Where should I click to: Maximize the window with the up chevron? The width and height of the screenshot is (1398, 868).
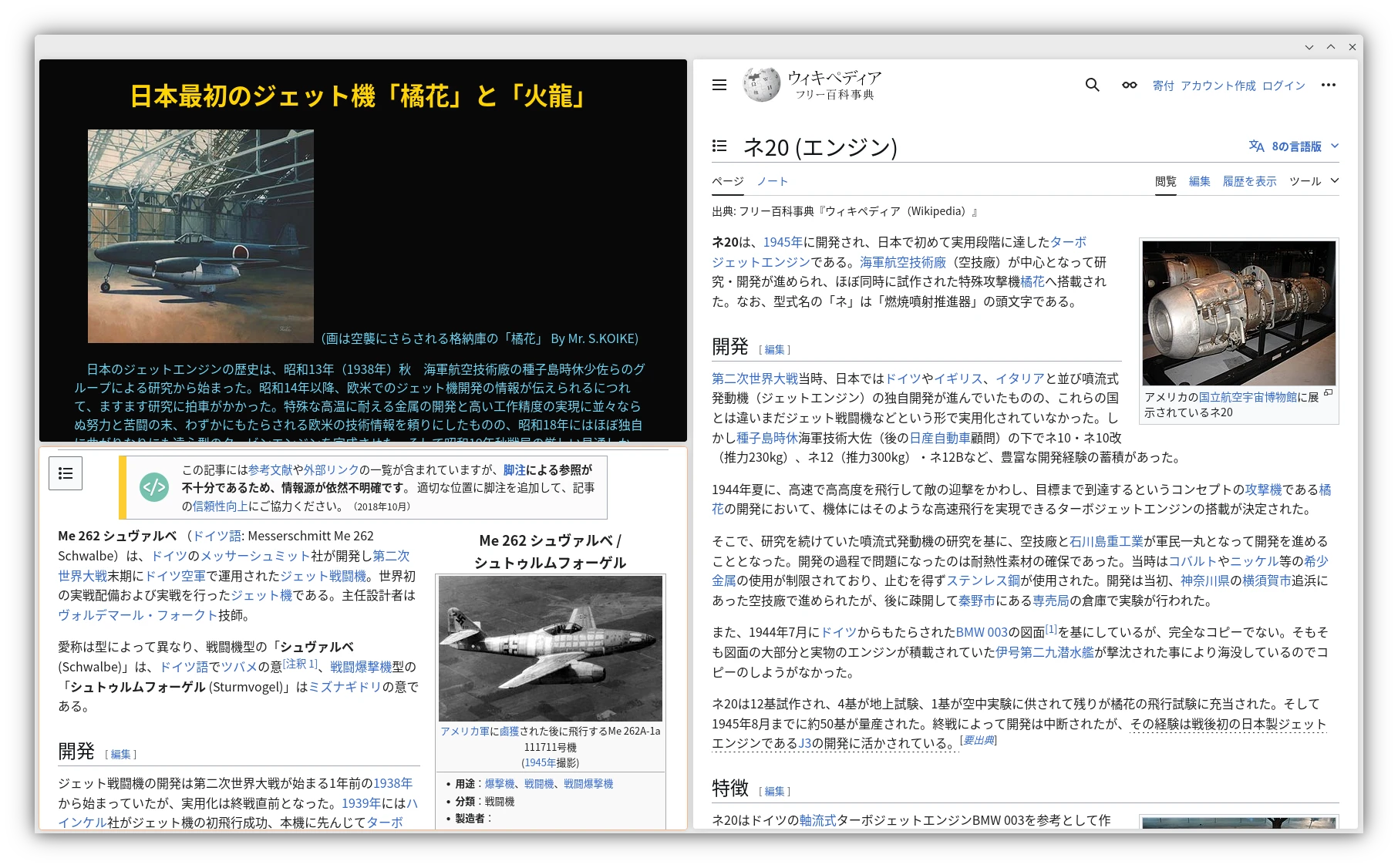(x=1331, y=47)
